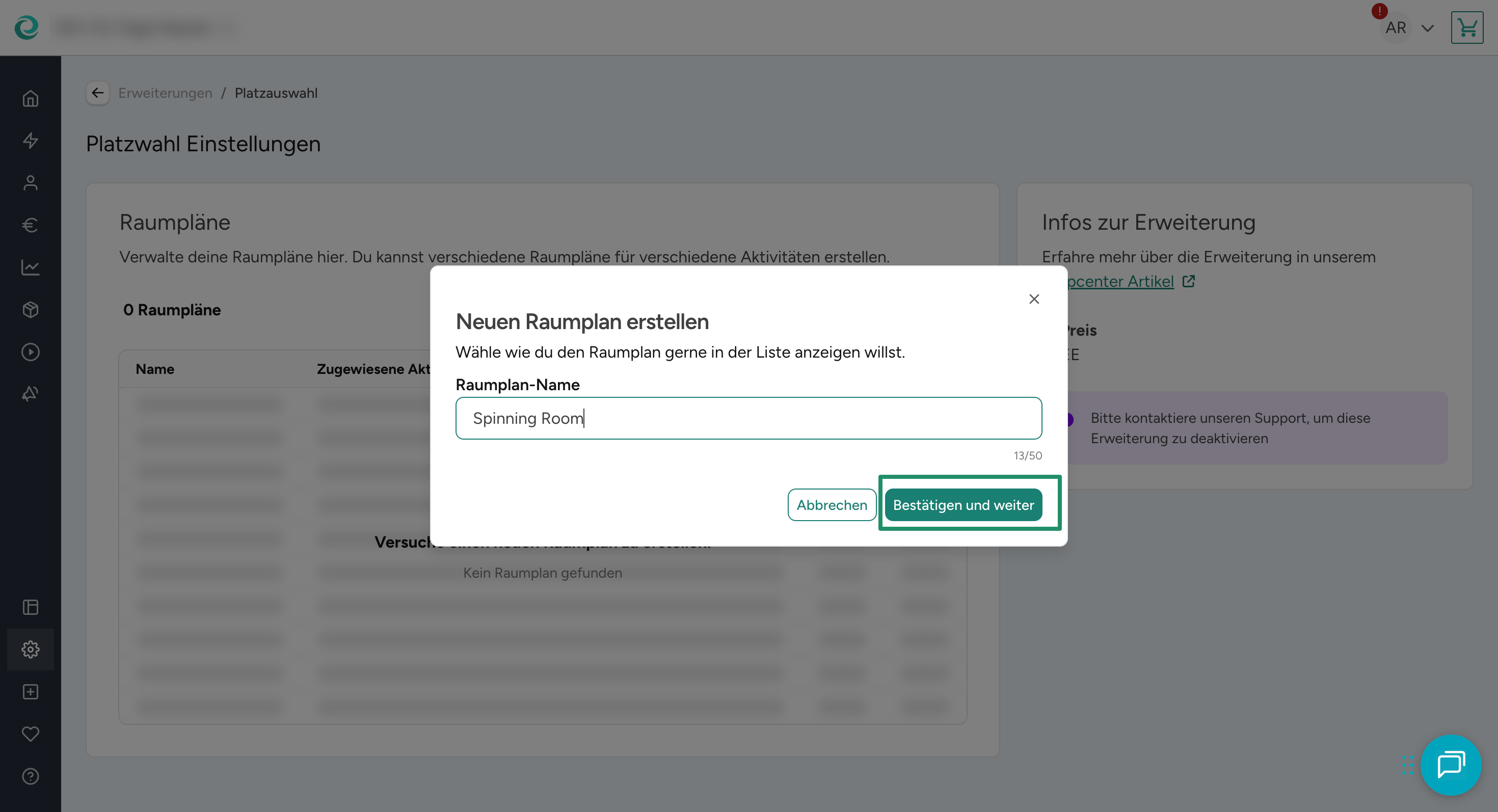Open the lightning bolt sidebar icon
This screenshot has width=1498, height=812.
pyautogui.click(x=30, y=141)
